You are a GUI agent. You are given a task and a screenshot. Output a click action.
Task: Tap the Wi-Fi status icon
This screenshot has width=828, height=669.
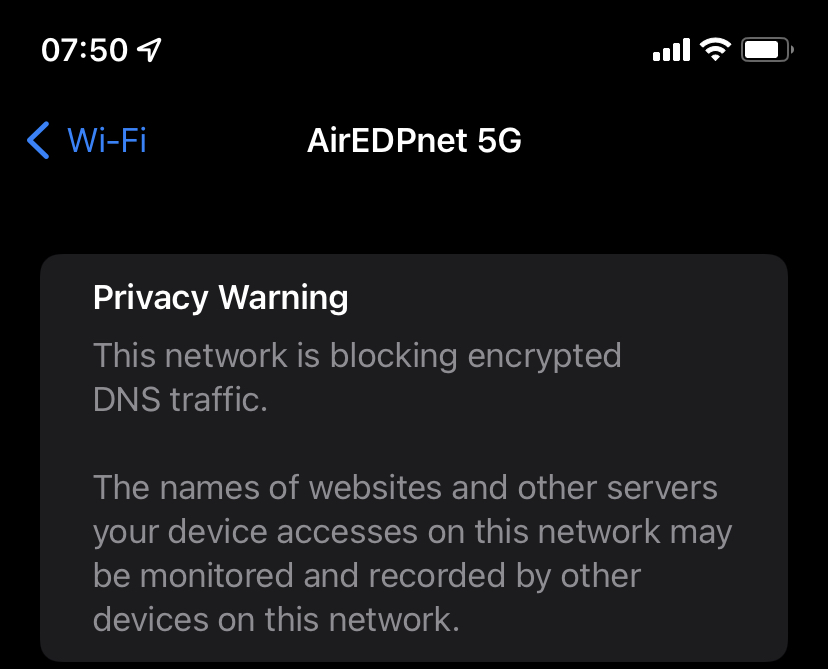[715, 49]
